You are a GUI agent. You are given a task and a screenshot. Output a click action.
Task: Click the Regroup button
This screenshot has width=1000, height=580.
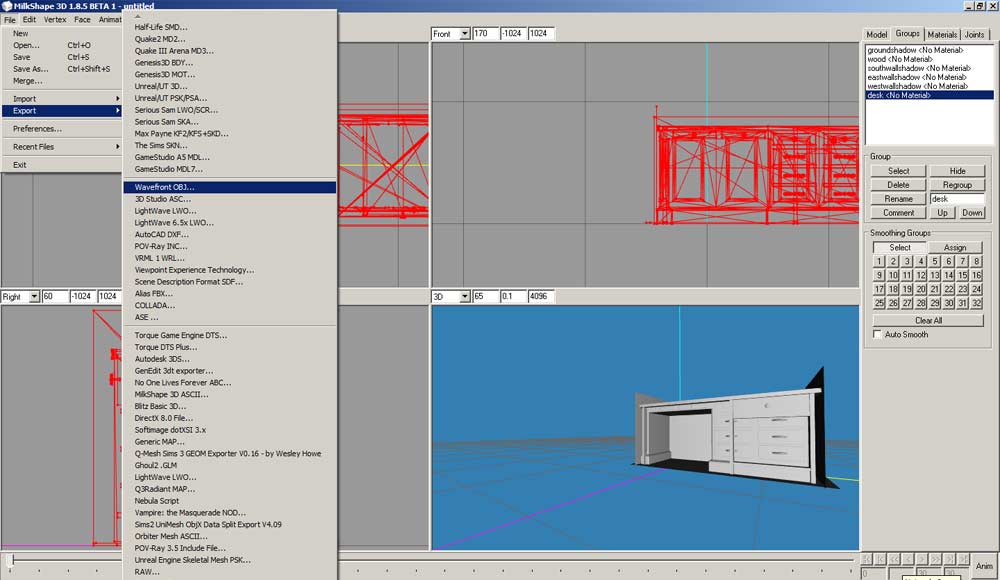click(957, 185)
